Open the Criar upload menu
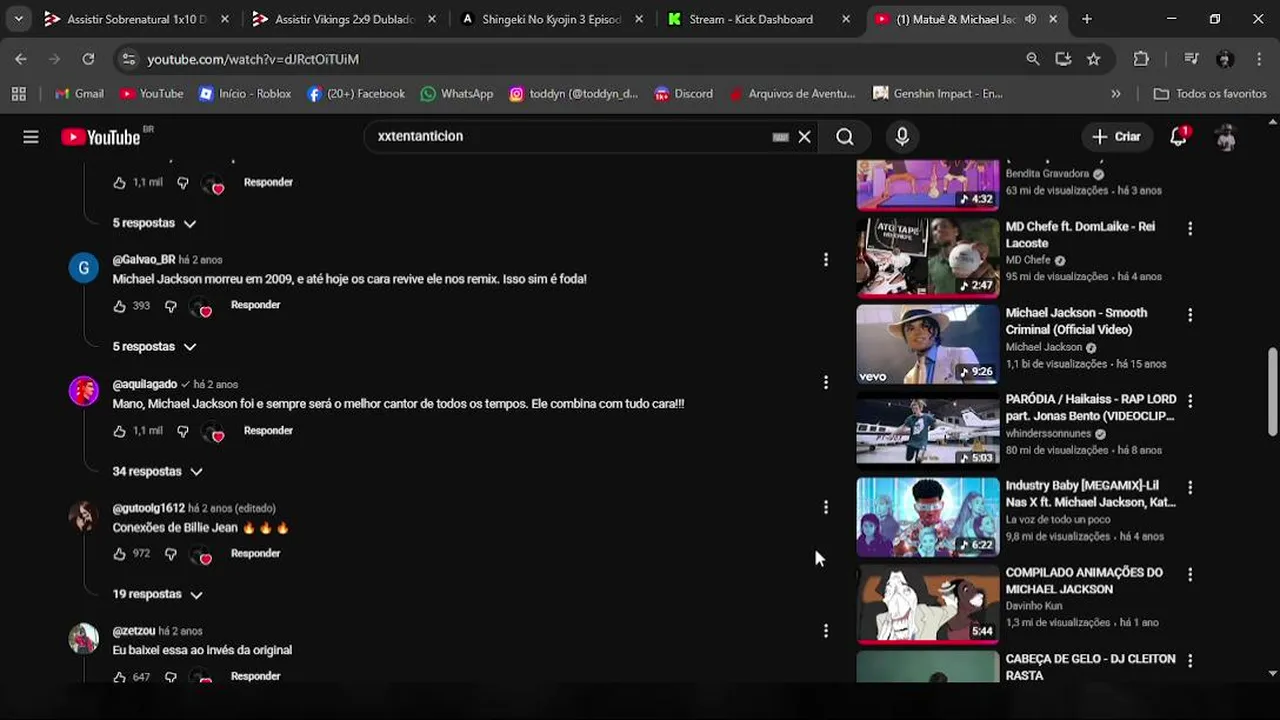The height and width of the screenshot is (720, 1280). 1116,137
